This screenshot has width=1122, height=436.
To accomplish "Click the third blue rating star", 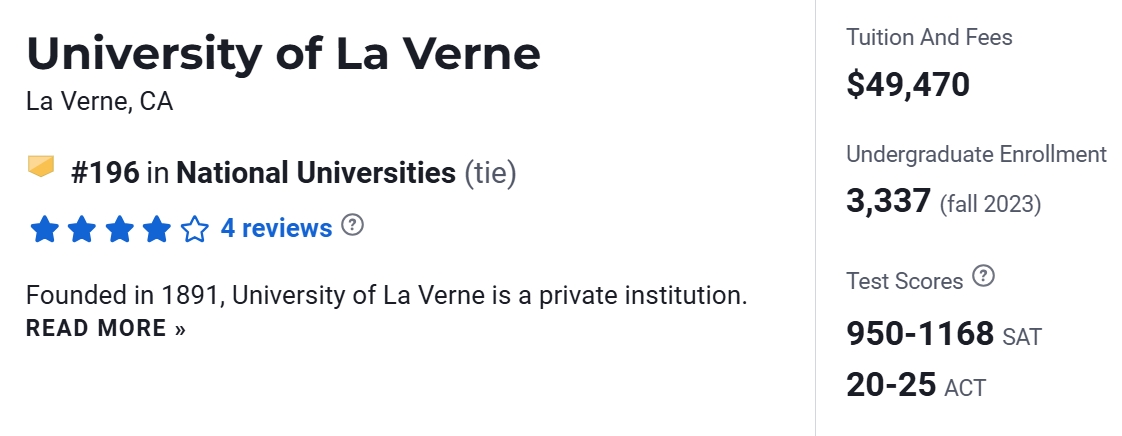I will [x=119, y=230].
